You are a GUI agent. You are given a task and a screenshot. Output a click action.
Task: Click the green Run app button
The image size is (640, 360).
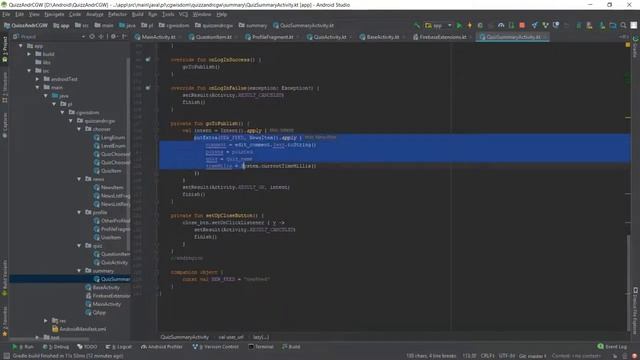click(x=459, y=25)
